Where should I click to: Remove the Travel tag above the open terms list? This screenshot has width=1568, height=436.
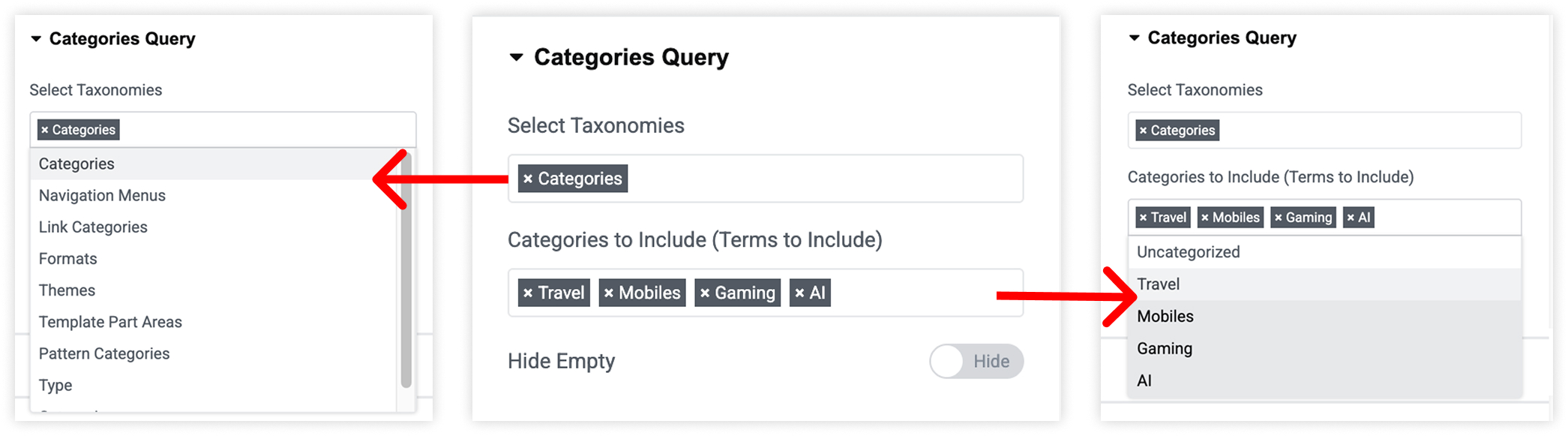1143,218
